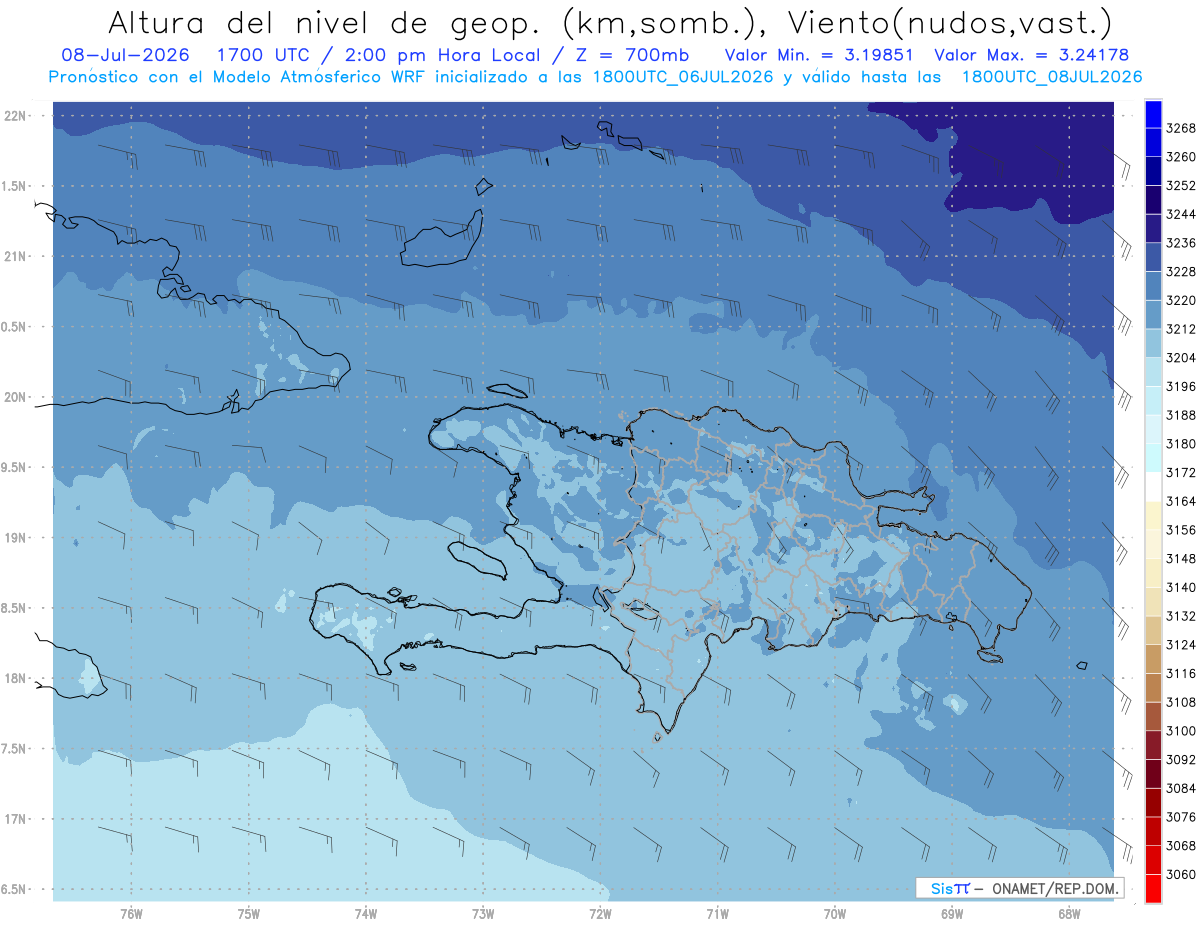
Task: Click the latitude label 6.5N
Action: [x=14, y=889]
